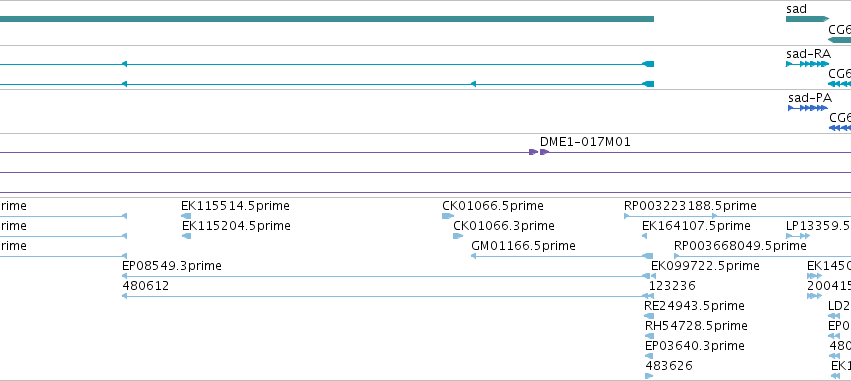Screen dimensions: 851x381
Task: Select the DME1-017M01 feature label
Action: coord(585,142)
